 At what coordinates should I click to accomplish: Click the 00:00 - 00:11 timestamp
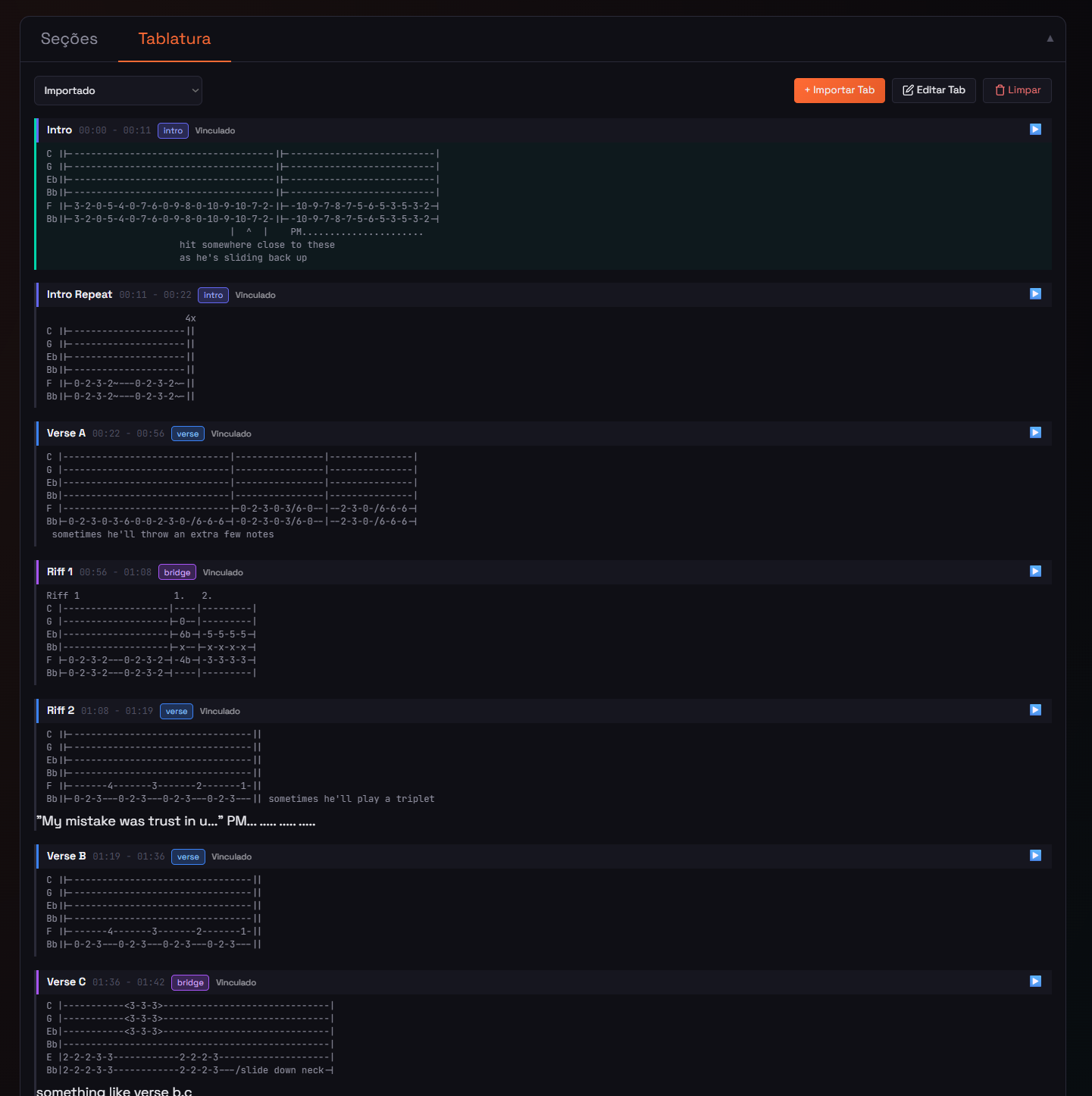(x=114, y=130)
